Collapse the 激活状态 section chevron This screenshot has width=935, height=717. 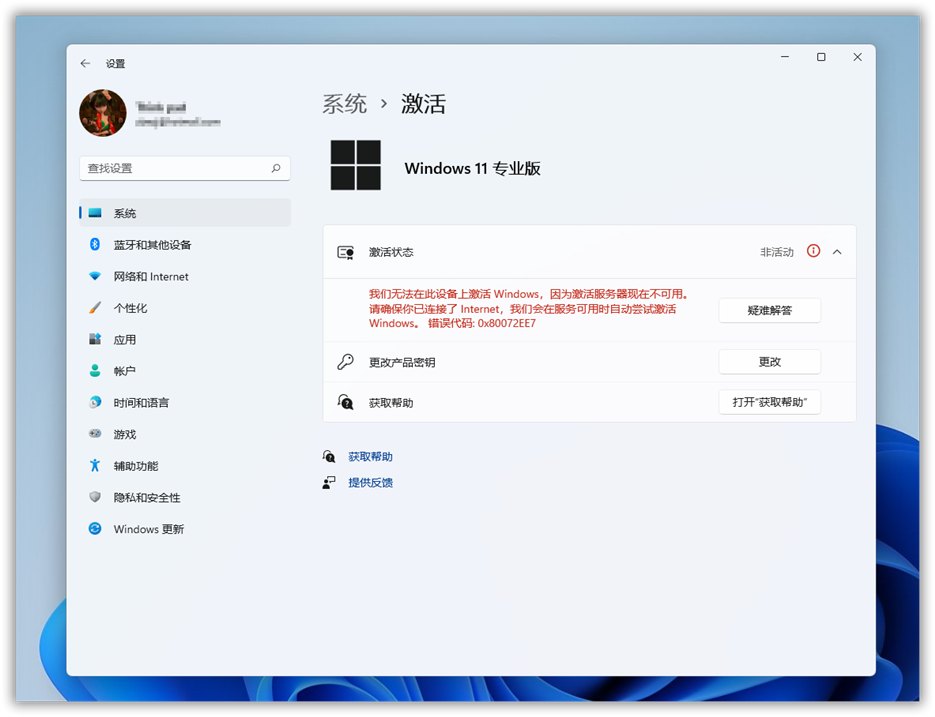pos(837,252)
